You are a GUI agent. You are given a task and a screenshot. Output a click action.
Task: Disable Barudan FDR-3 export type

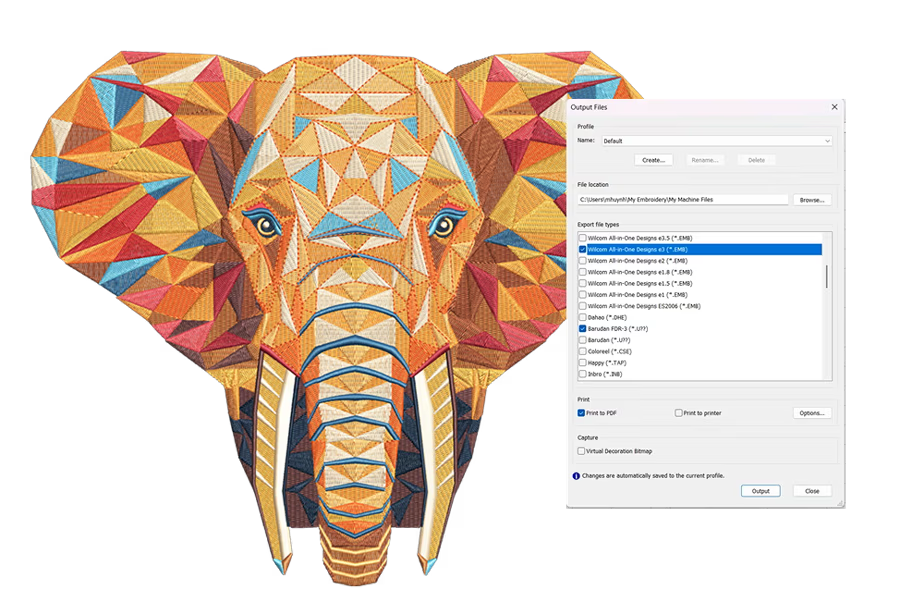pos(583,329)
